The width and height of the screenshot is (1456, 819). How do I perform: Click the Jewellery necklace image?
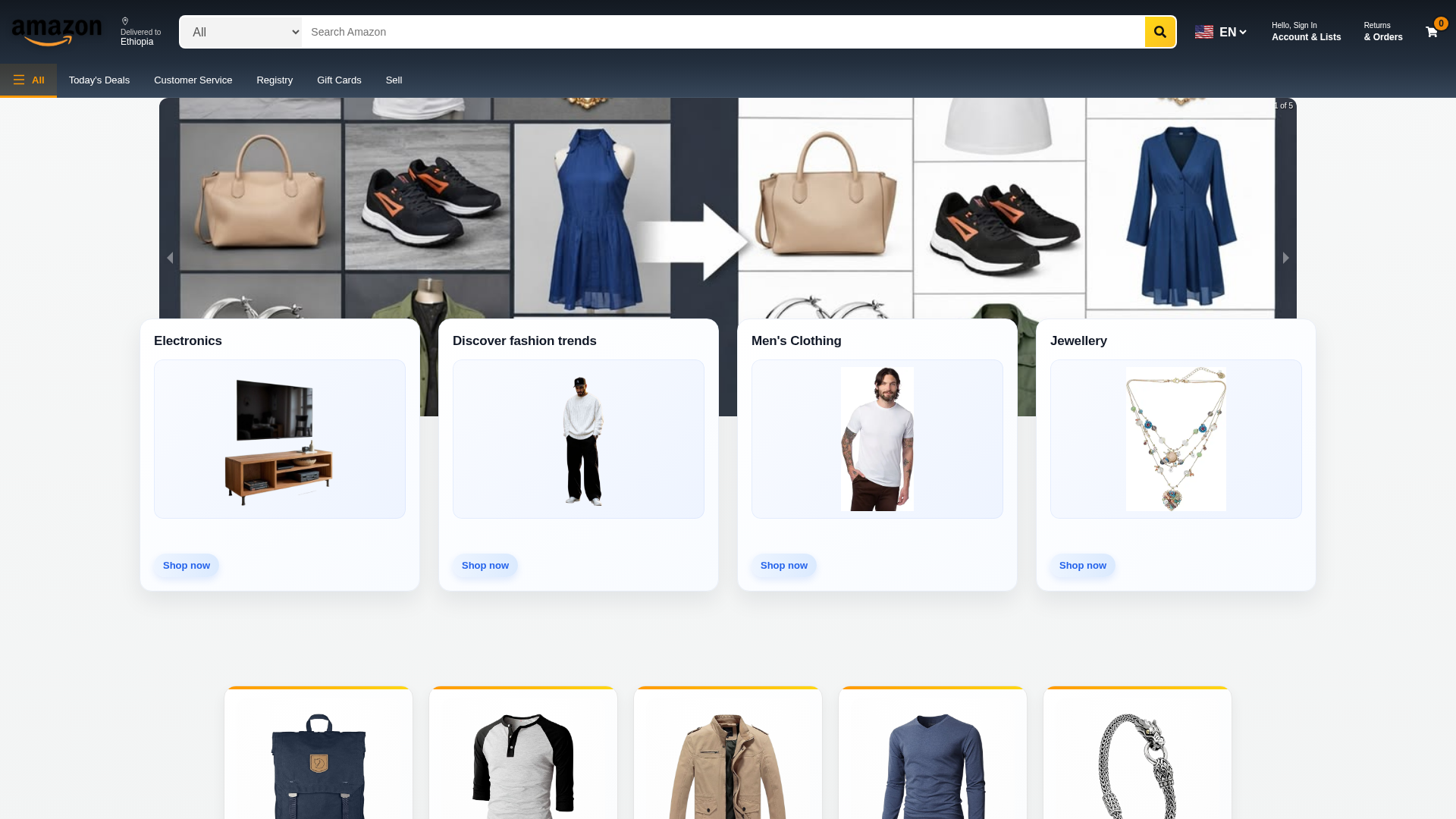(x=1176, y=439)
